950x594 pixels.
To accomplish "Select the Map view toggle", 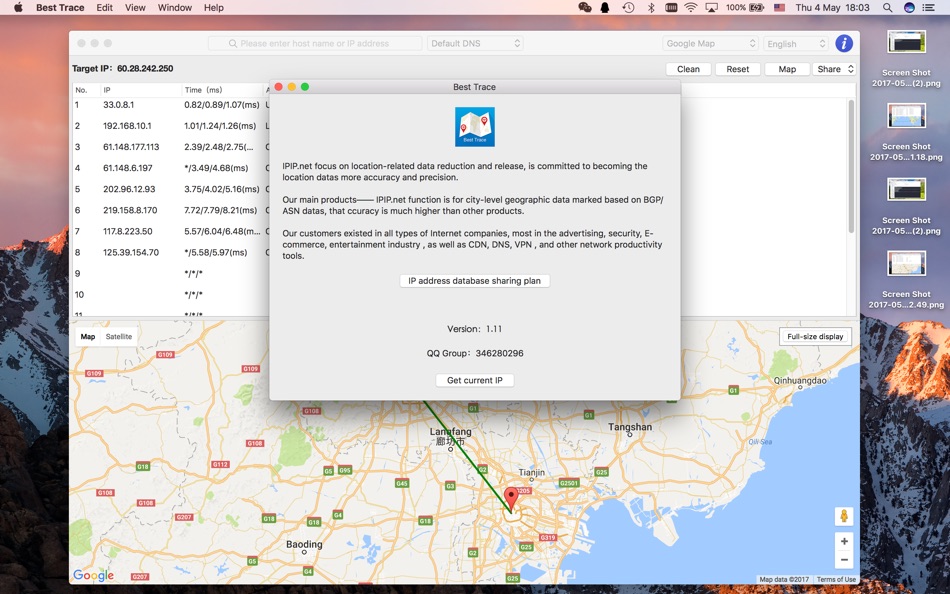I will click(88, 336).
